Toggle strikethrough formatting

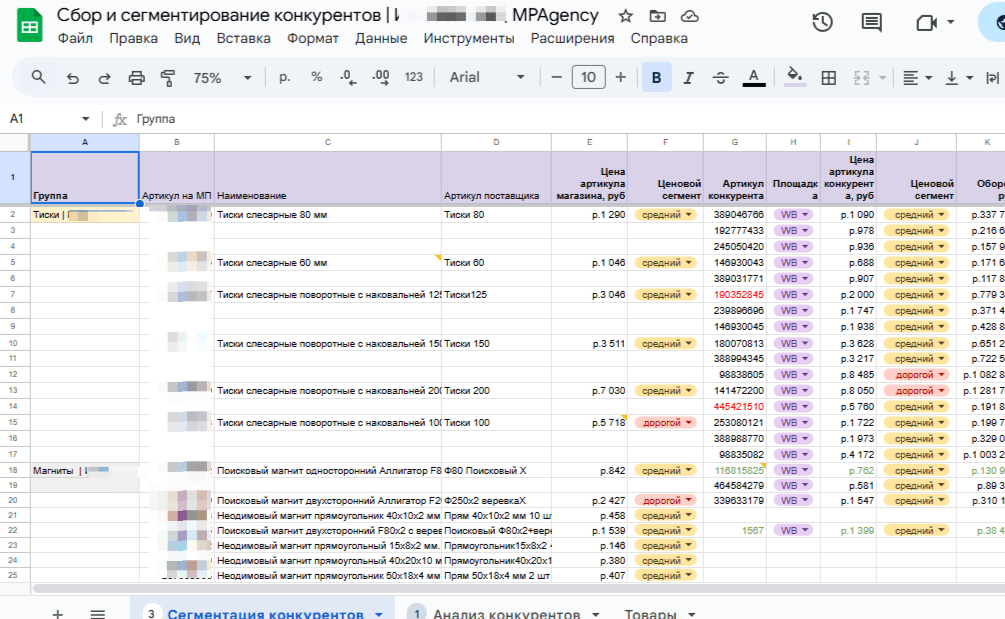click(x=720, y=78)
